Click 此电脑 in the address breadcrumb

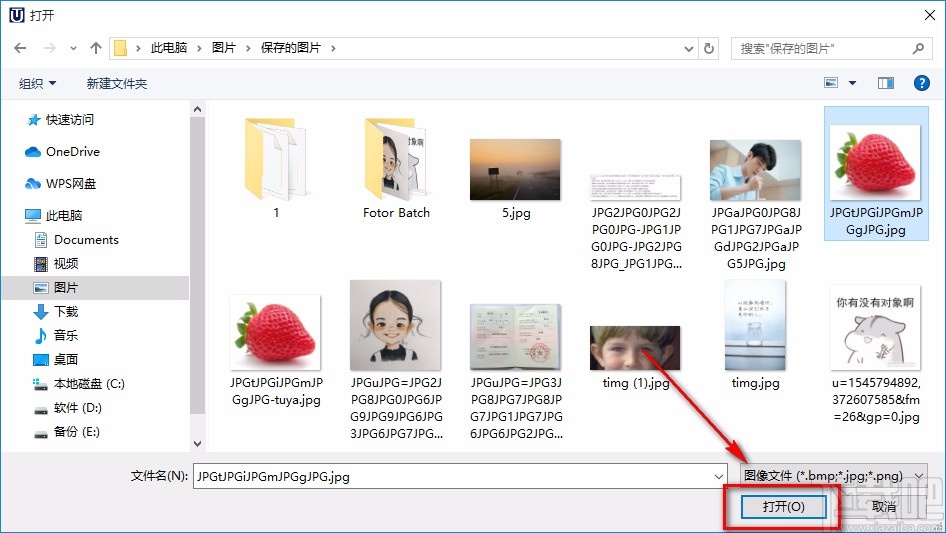click(169, 48)
